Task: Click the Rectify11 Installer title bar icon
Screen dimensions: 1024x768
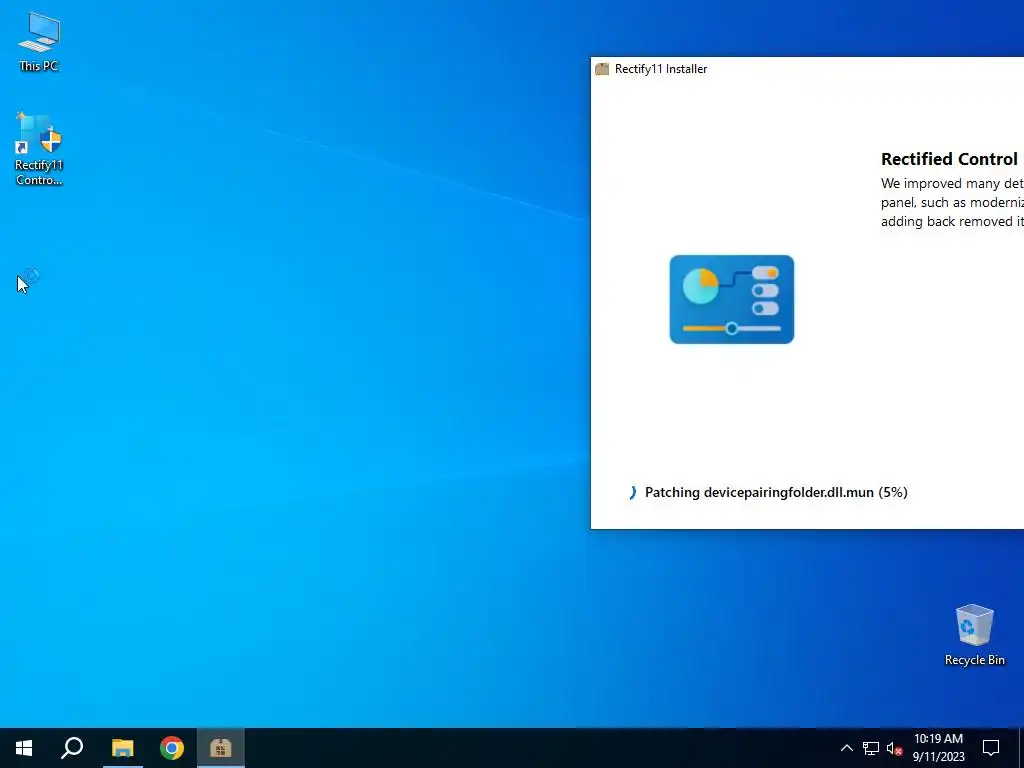Action: coord(602,69)
